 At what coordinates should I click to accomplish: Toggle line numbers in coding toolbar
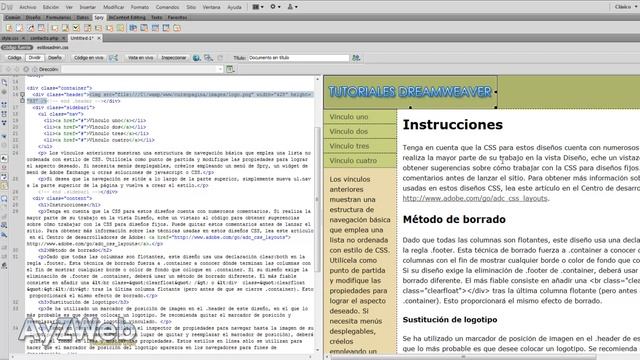click(4, 158)
